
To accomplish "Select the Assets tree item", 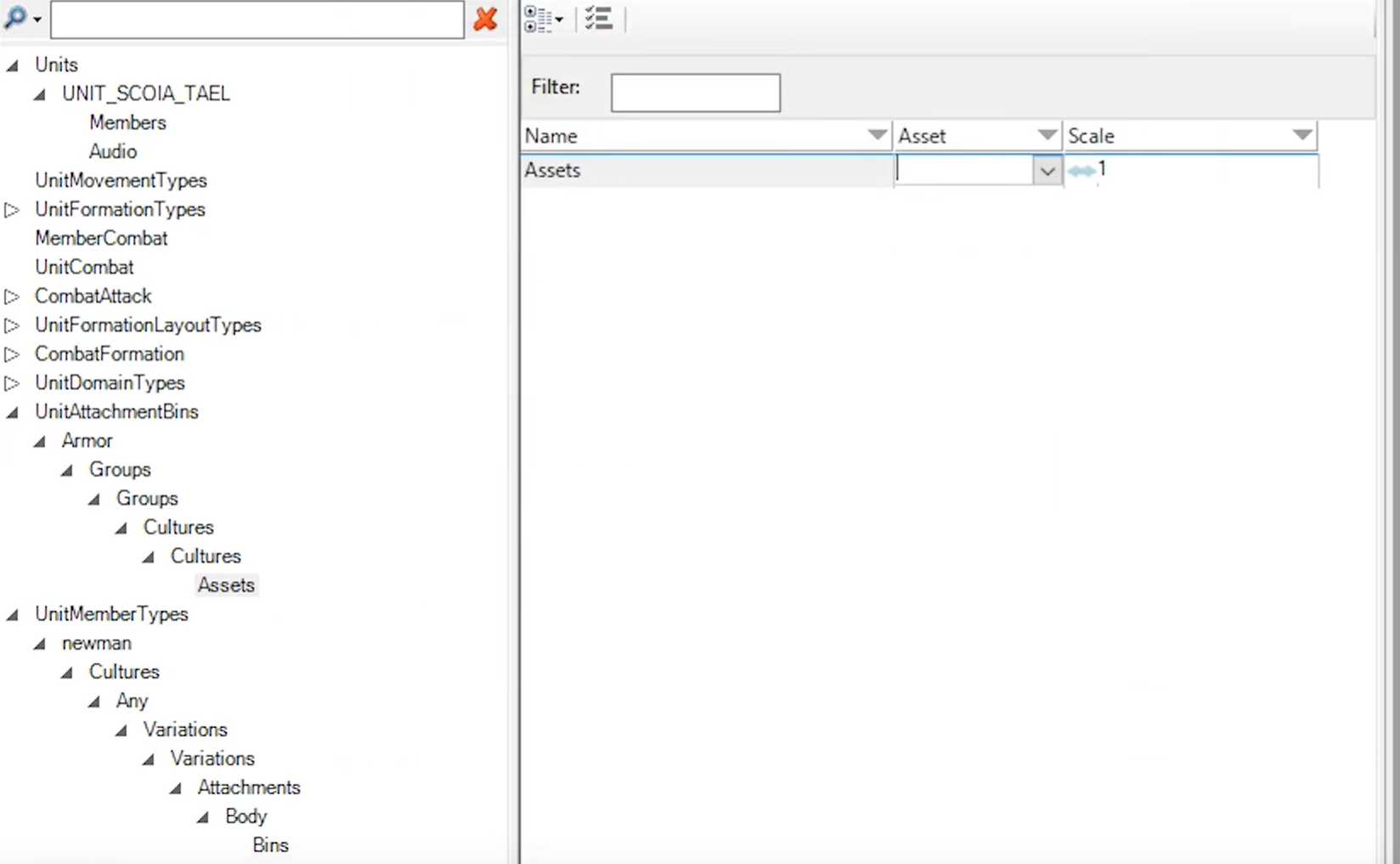I will pos(226,584).
